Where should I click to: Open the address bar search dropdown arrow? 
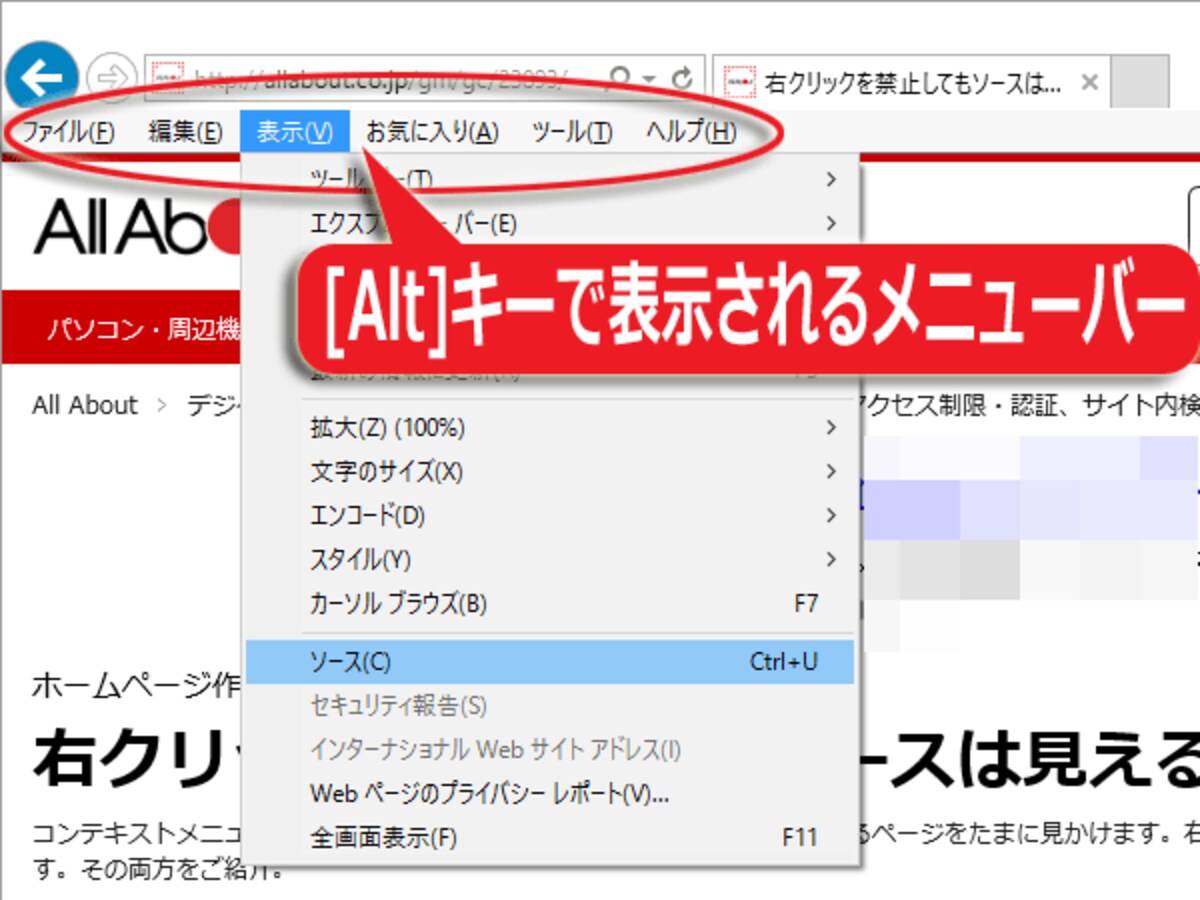(x=649, y=79)
